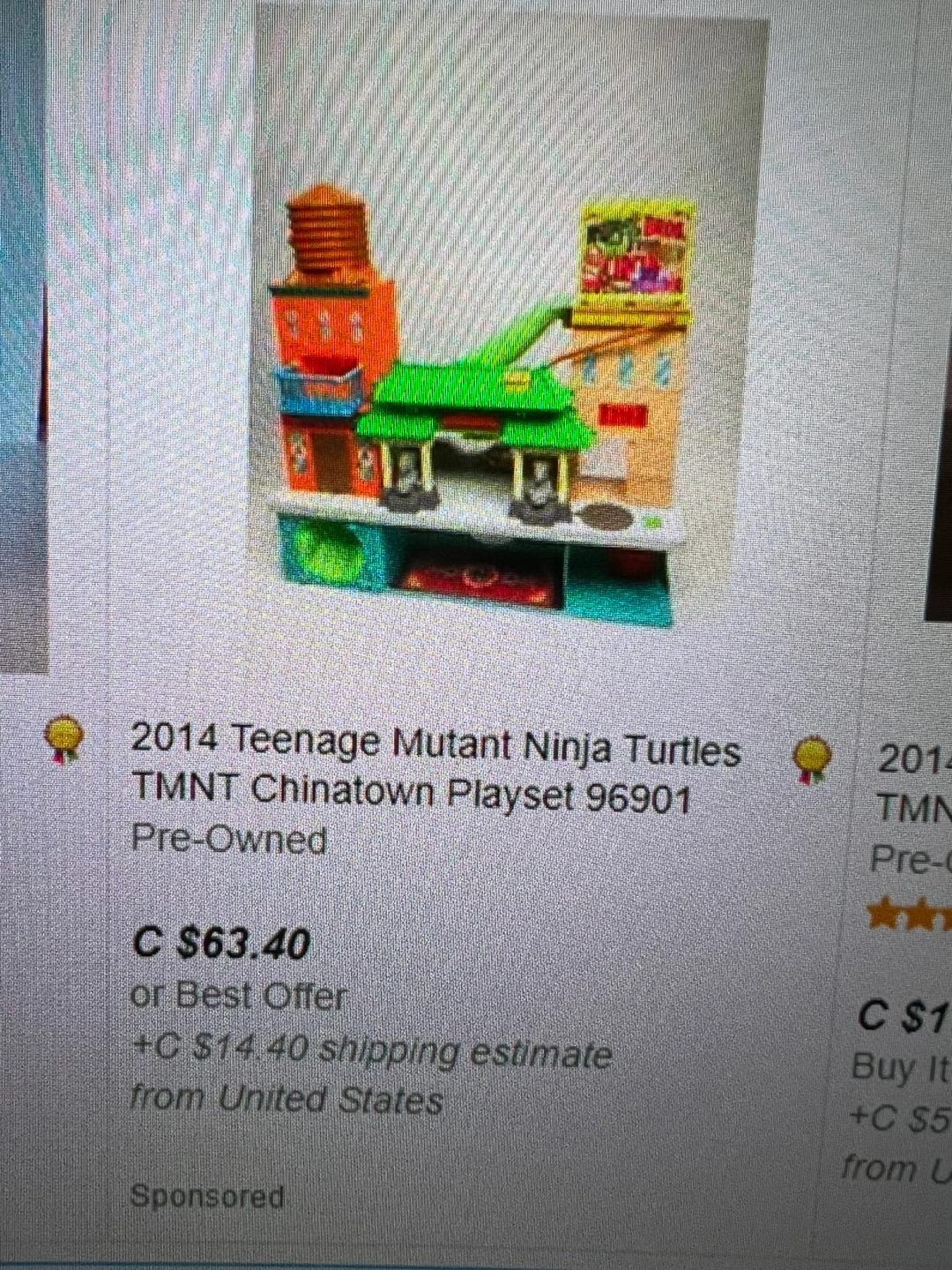This screenshot has height=1270, width=952.
Task: Click the 'Pre-Owned' condition label under Chinatown Playset
Action: click(228, 840)
